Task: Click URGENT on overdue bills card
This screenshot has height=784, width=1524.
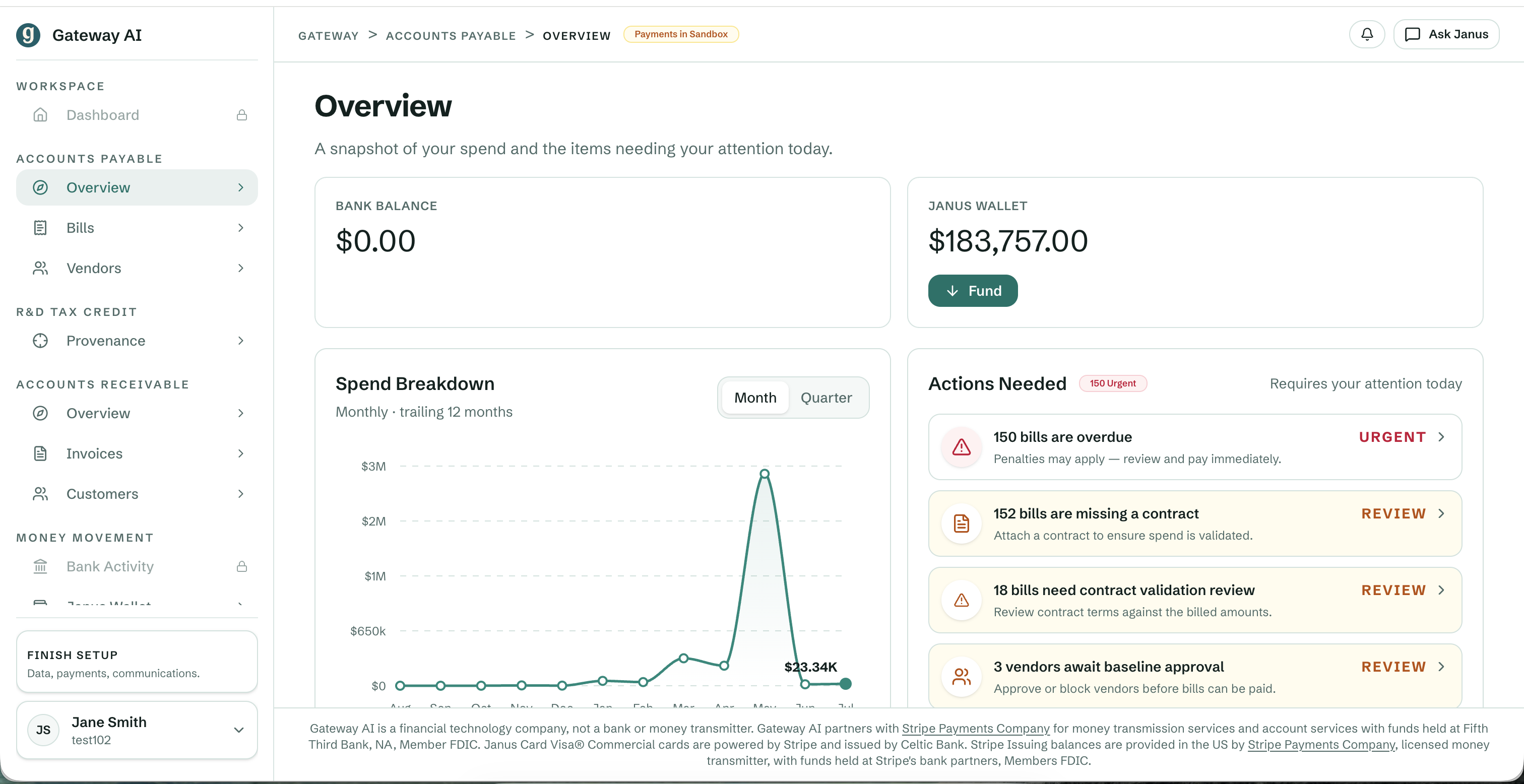Action: 1392,437
